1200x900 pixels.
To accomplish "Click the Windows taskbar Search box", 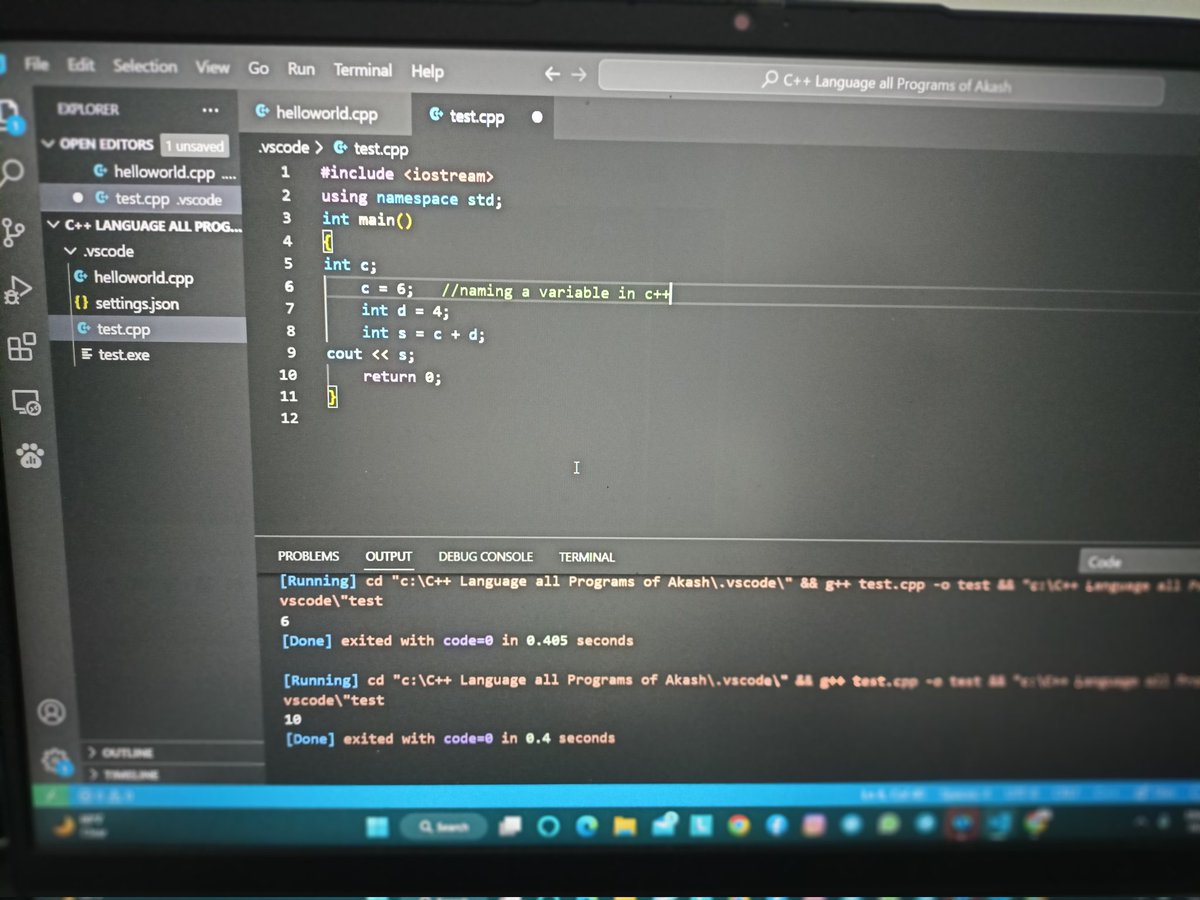I will pyautogui.click(x=443, y=827).
